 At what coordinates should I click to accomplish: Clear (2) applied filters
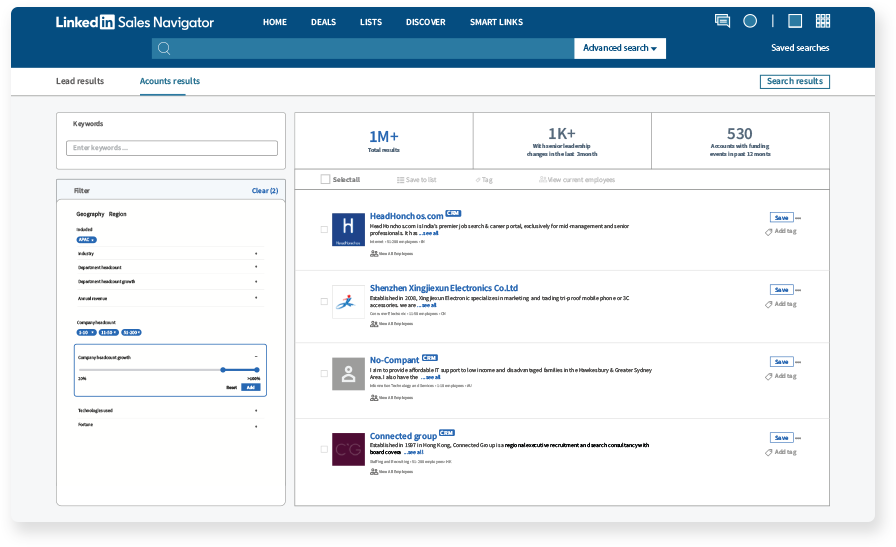coord(265,191)
